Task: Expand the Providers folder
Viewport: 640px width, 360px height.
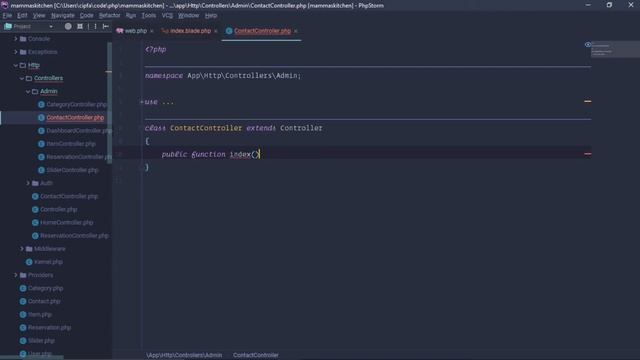Action: 16,275
